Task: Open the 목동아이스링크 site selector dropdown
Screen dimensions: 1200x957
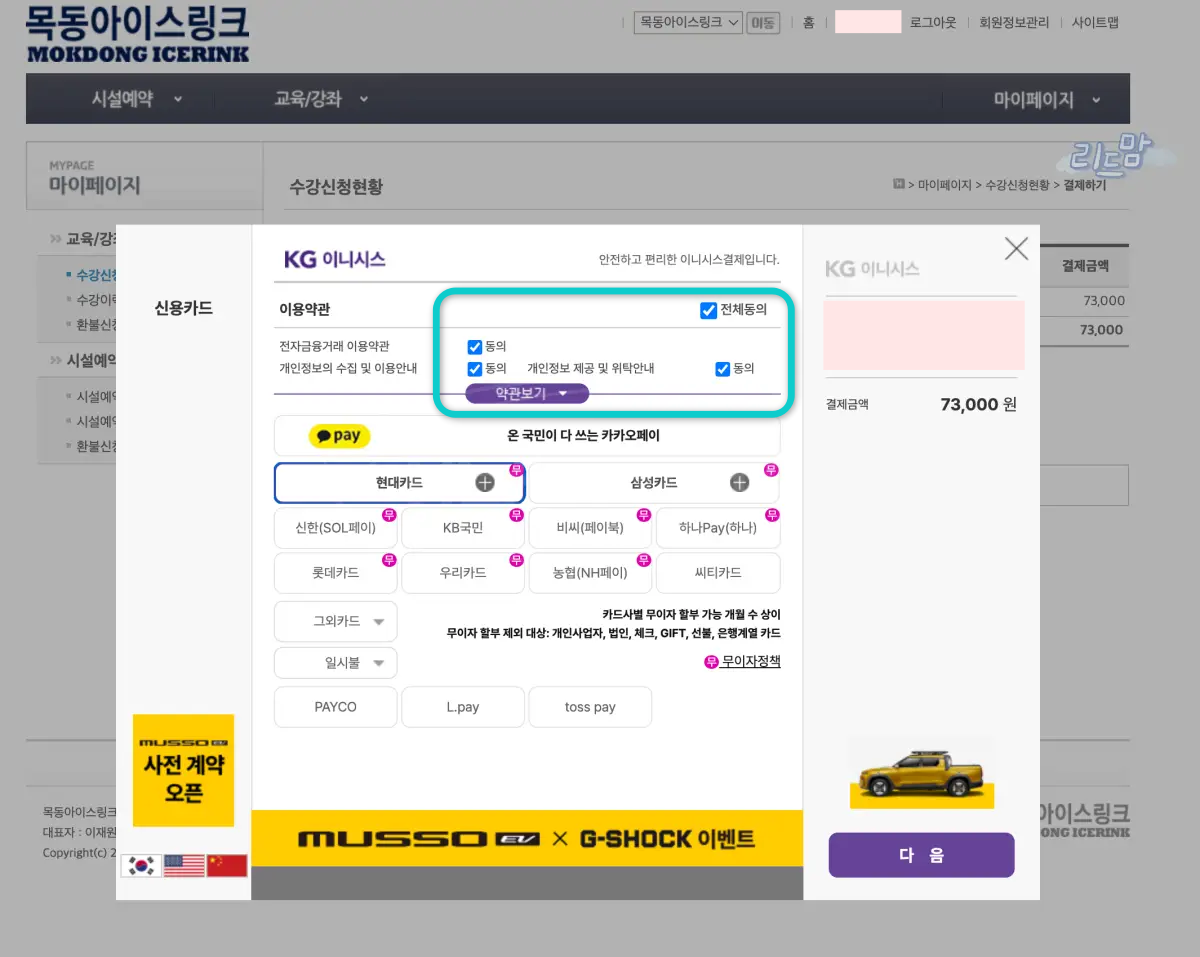Action: point(688,22)
